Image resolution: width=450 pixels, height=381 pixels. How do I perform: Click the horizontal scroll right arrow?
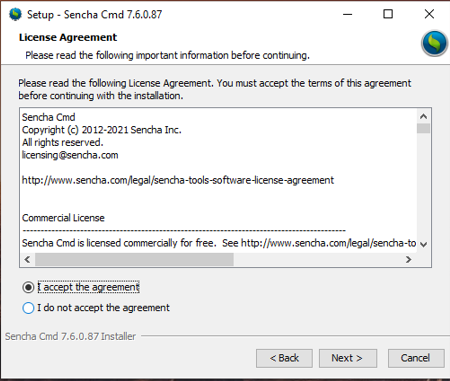[x=409, y=259]
